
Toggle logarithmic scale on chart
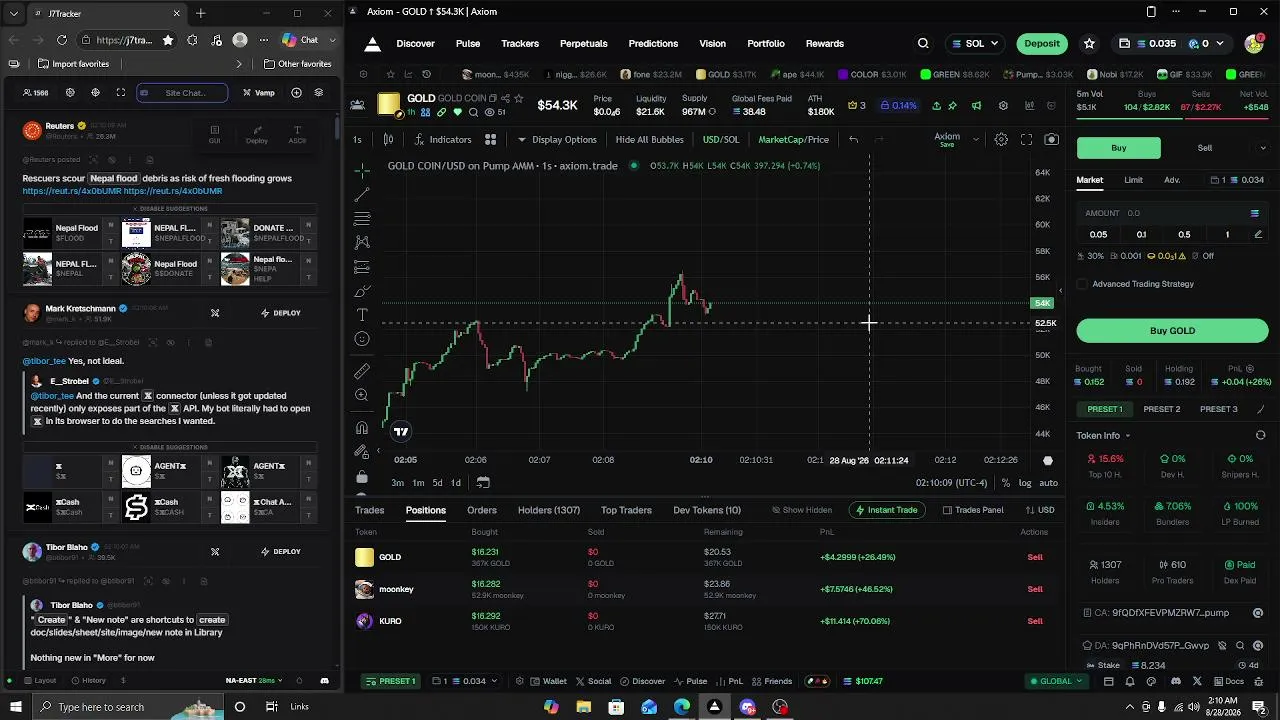point(1025,483)
